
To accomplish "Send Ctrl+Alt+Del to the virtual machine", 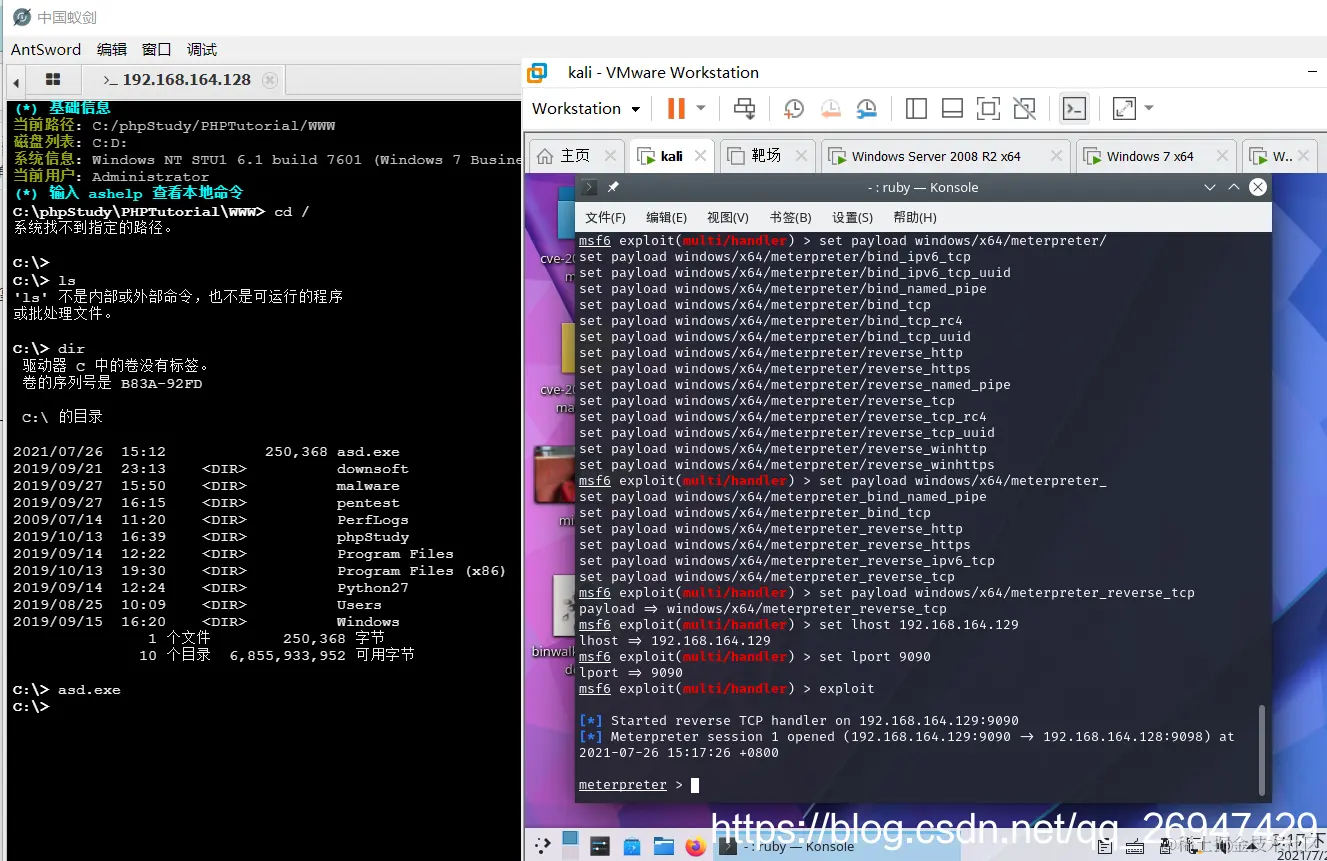I will pos(744,108).
